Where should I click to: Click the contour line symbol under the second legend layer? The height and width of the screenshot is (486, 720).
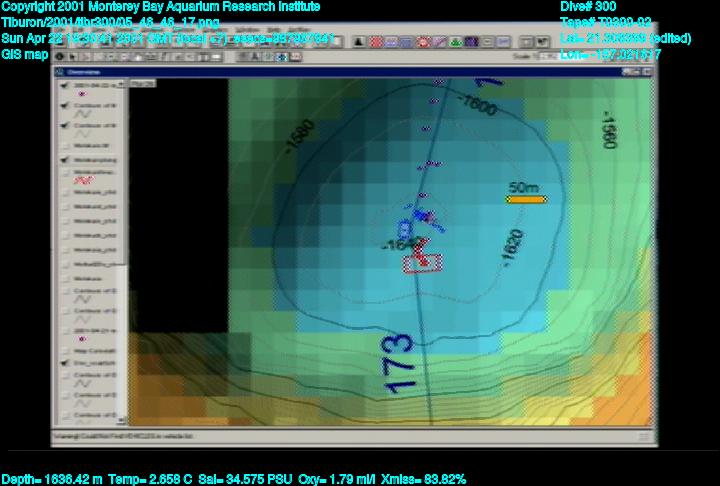tap(82, 114)
